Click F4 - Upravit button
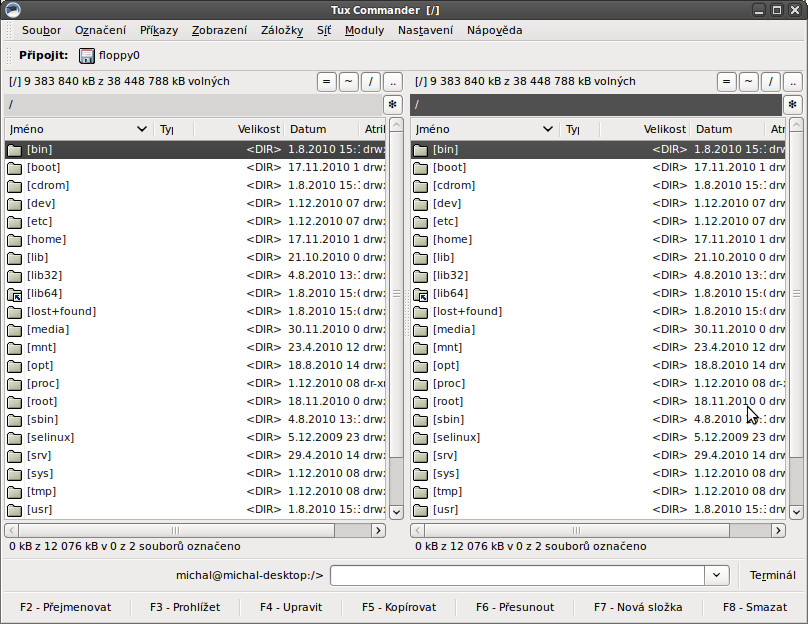The height and width of the screenshot is (624, 808). 291,607
